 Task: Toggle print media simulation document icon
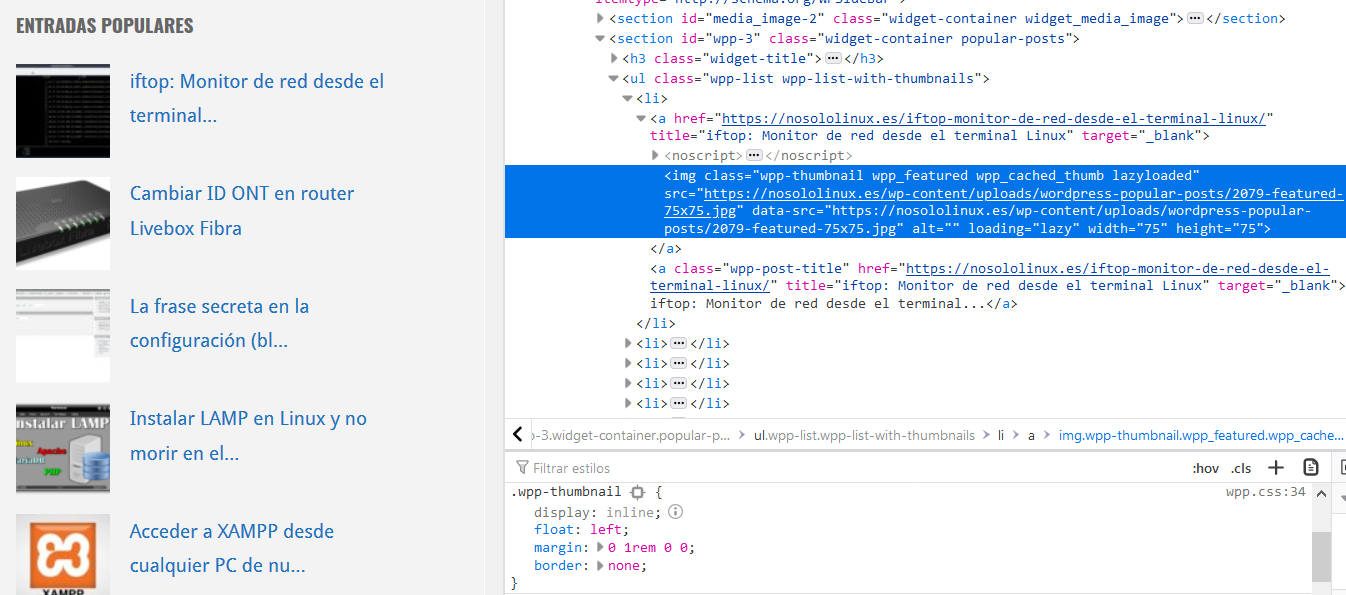pyautogui.click(x=1311, y=468)
